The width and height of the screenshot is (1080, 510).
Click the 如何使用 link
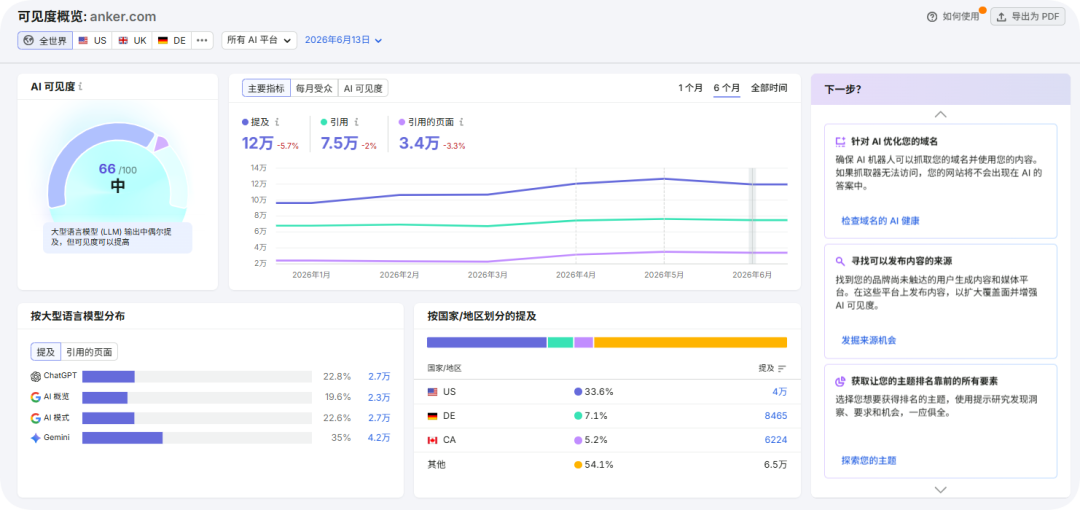coord(960,17)
